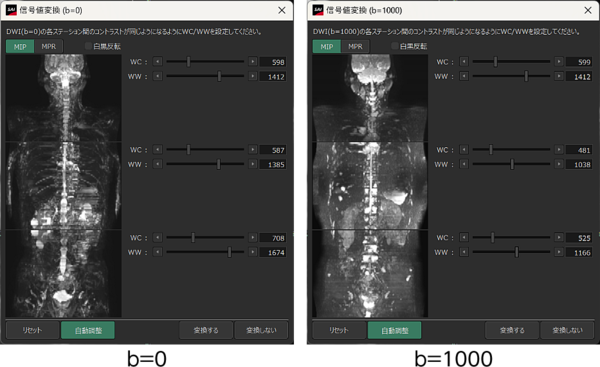
Task: Click WW slider handle for value 1038
Action: 512,164
